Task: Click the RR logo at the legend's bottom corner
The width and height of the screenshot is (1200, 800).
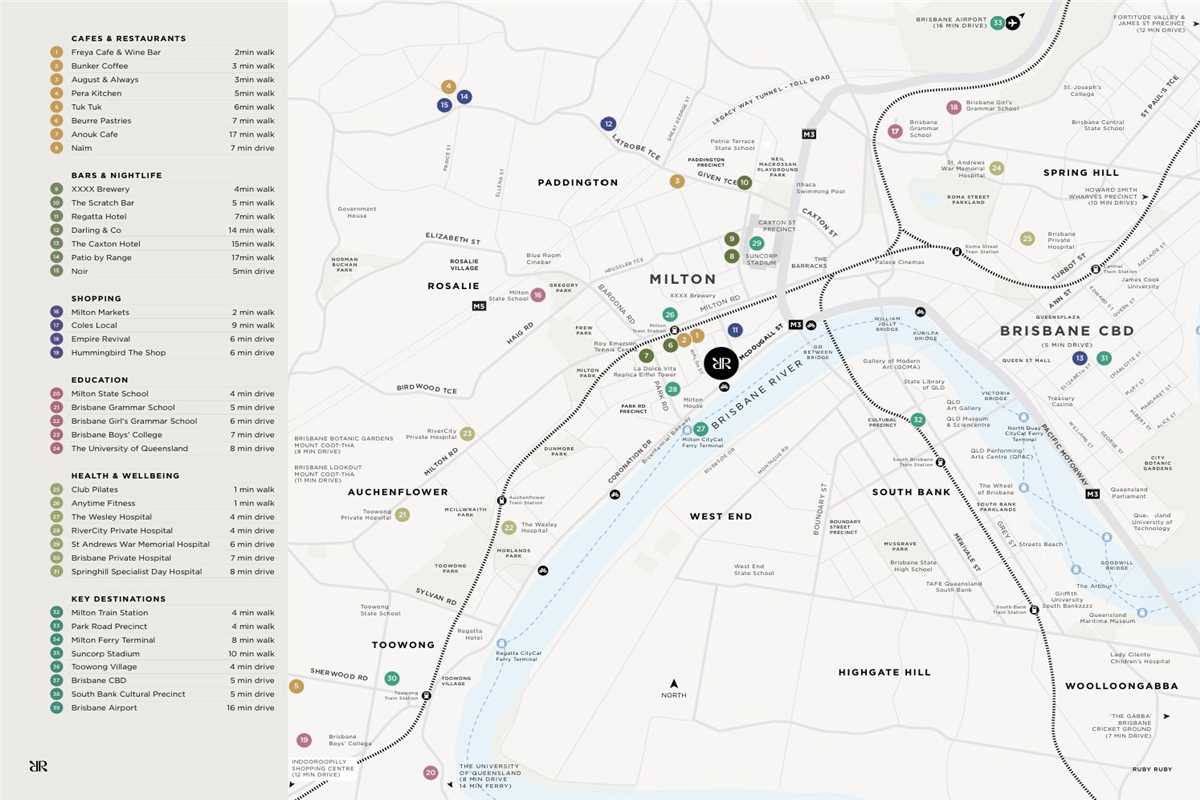Action: pyautogui.click(x=38, y=766)
